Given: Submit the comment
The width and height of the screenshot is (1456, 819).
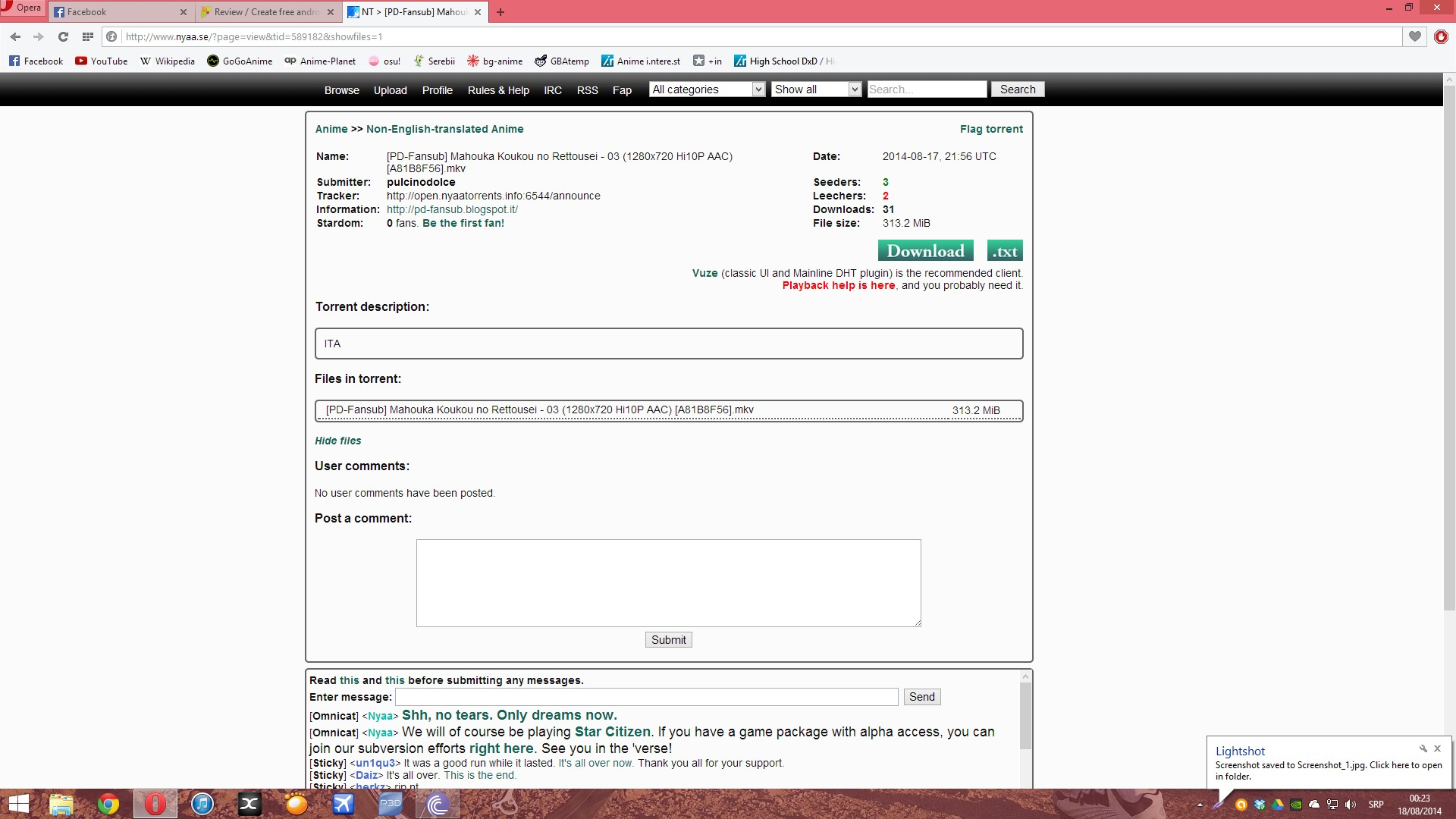Looking at the screenshot, I should click(x=668, y=640).
